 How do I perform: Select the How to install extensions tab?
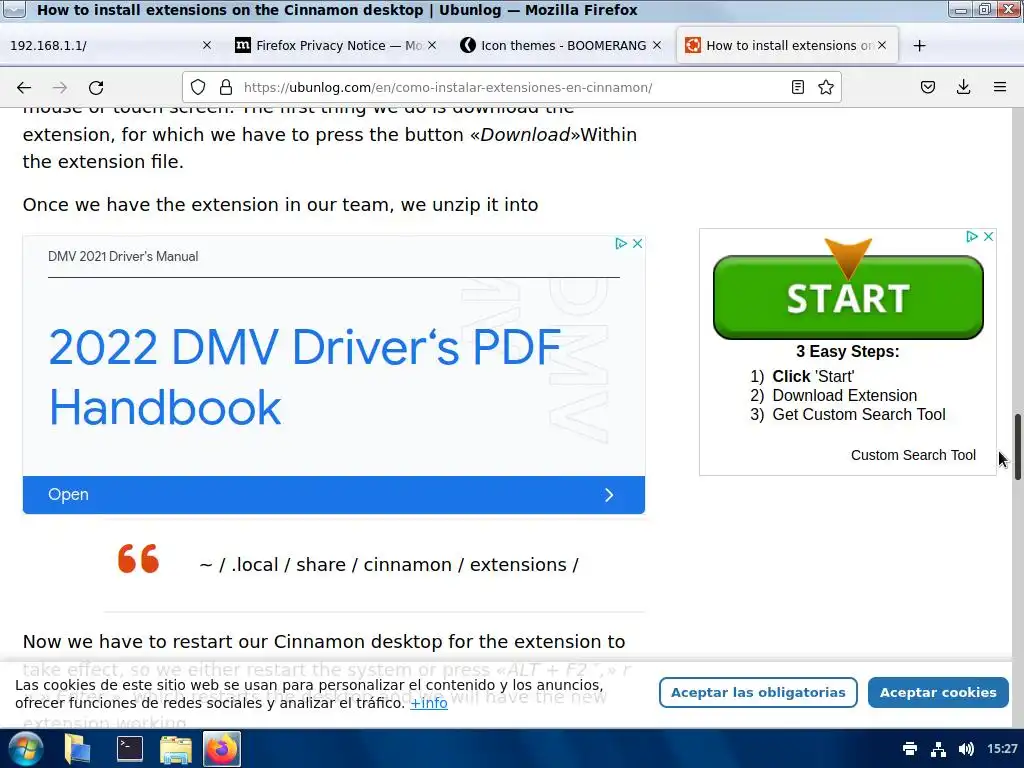click(x=787, y=45)
